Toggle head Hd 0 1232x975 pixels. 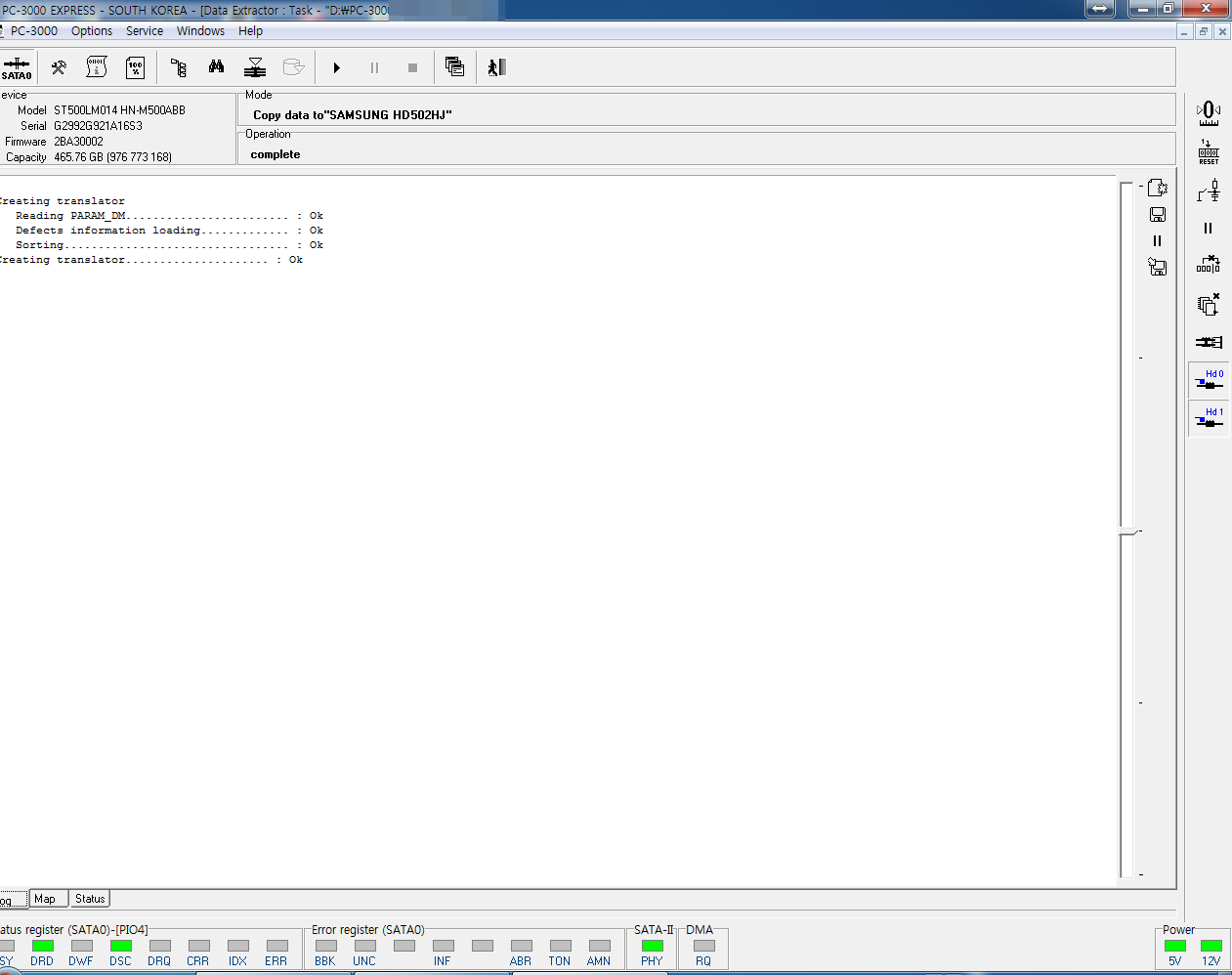point(1209,380)
